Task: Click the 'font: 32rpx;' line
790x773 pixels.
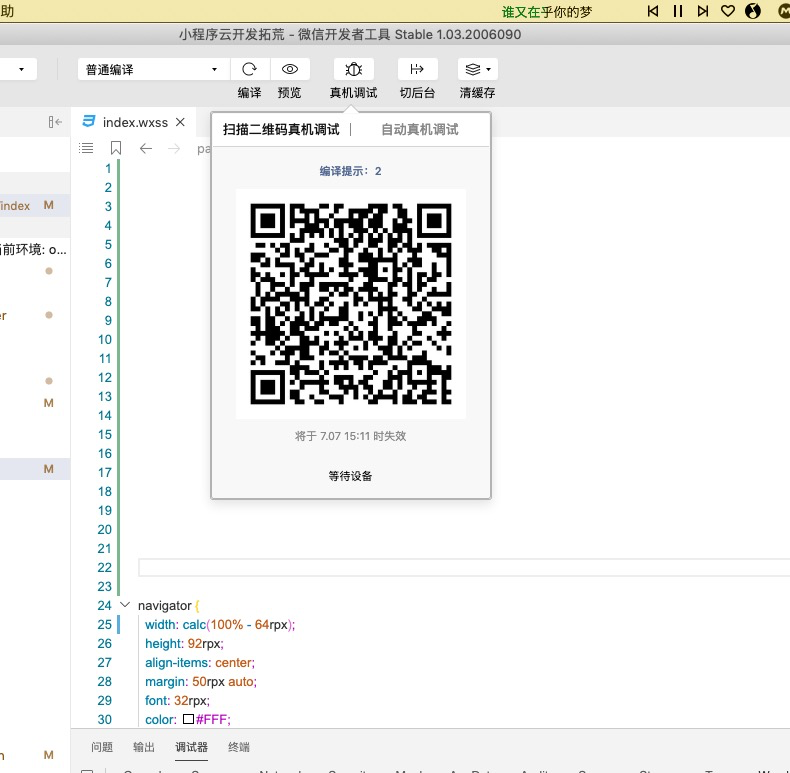Action: tap(177, 700)
